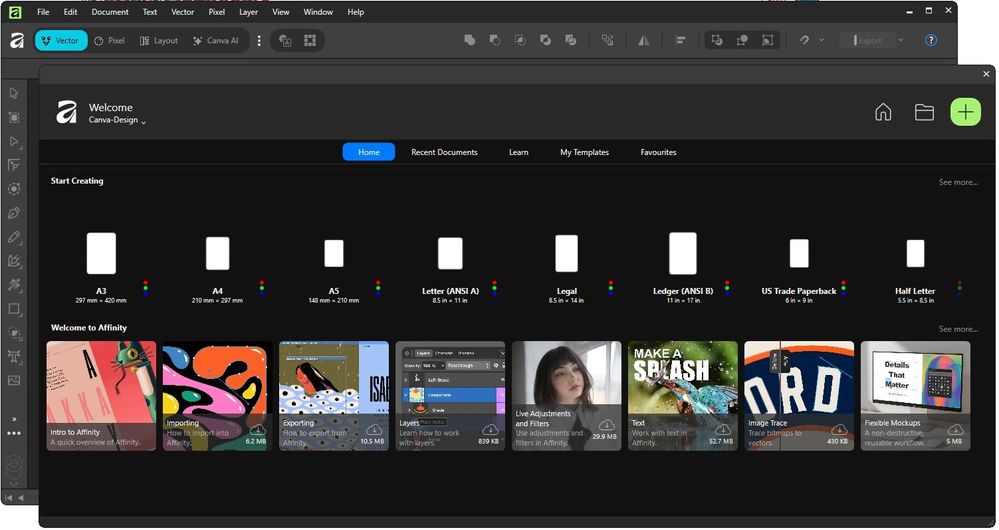Switch to the Recent Documents tab
The image size is (999, 530).
click(444, 152)
